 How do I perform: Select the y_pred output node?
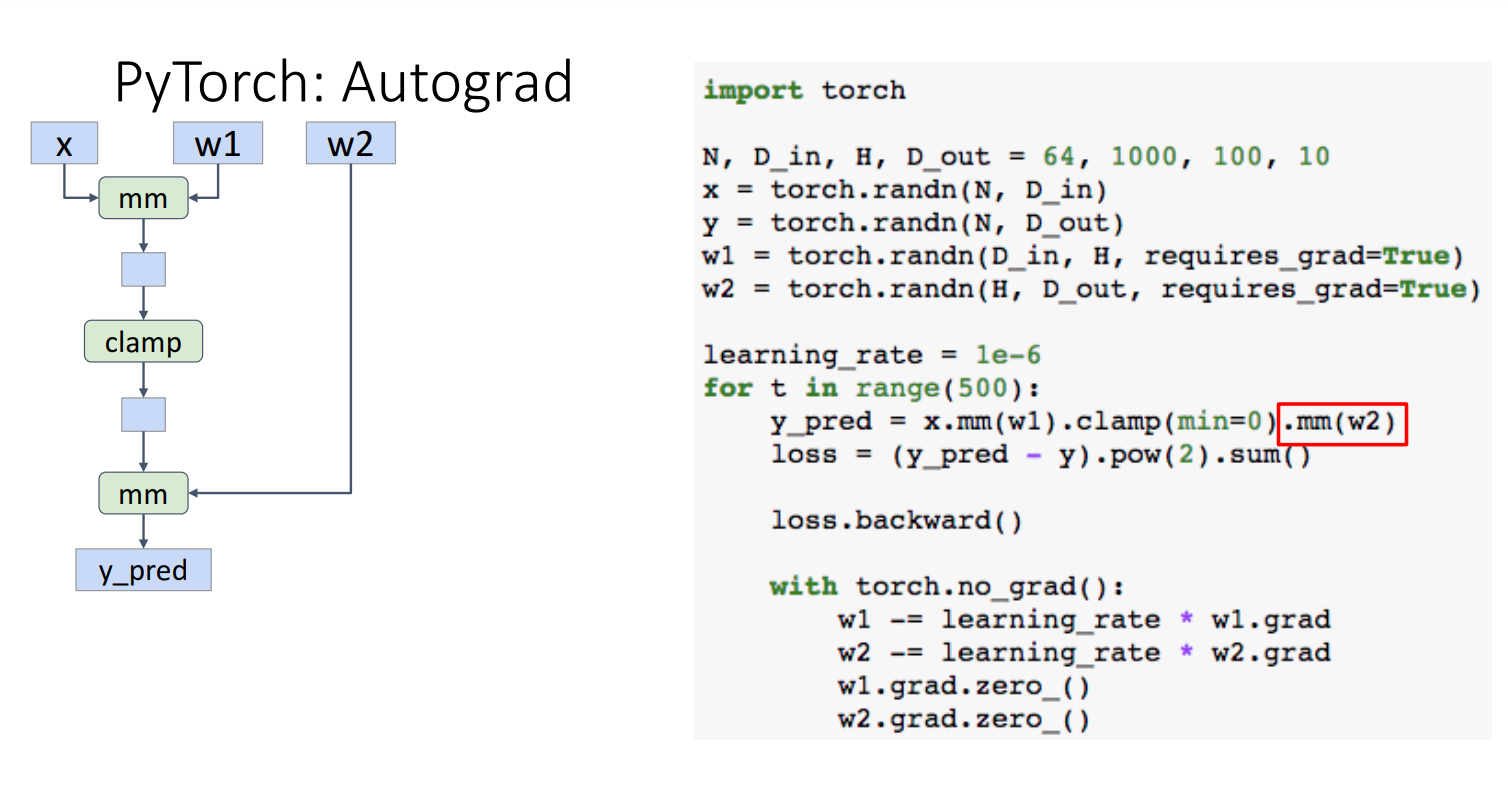pos(143,570)
